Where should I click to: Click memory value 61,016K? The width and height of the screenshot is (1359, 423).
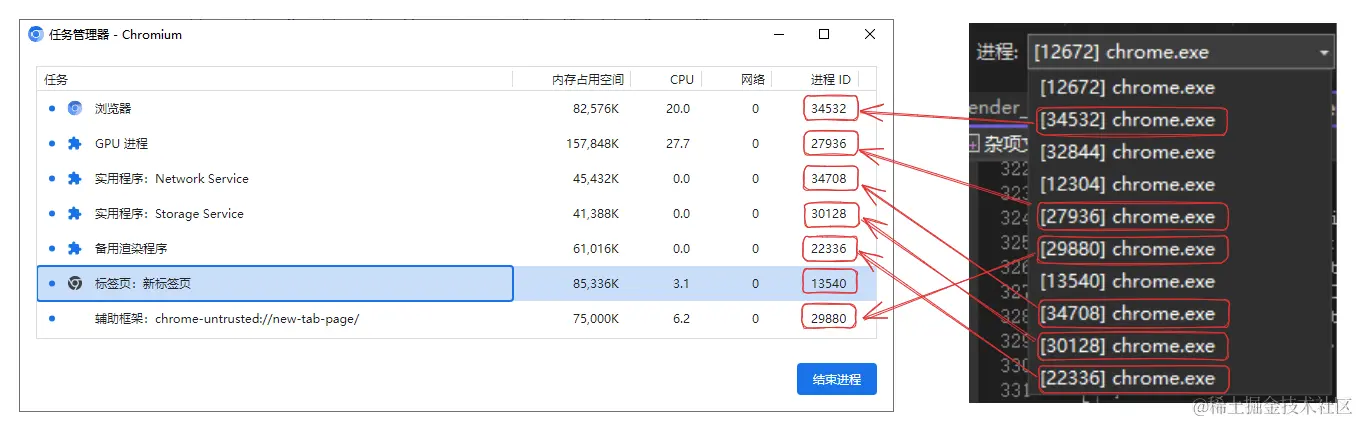coord(596,248)
